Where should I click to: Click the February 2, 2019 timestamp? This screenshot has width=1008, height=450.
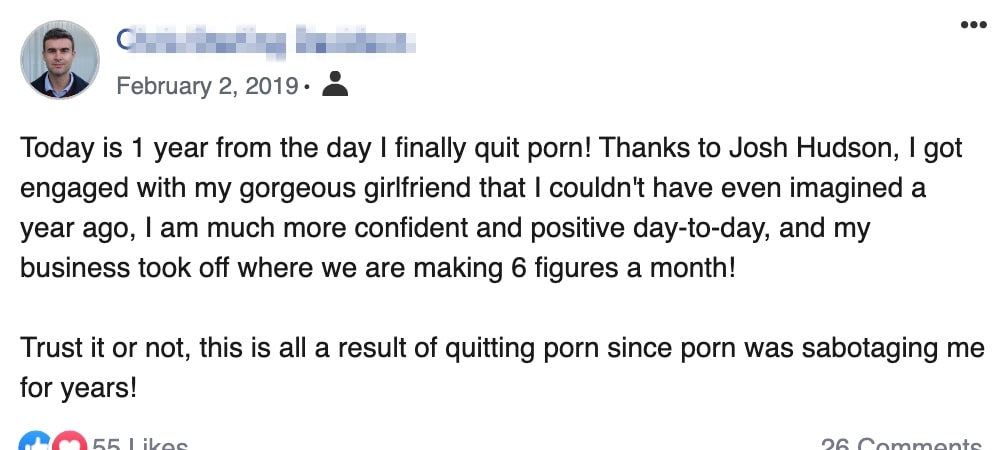[207, 86]
